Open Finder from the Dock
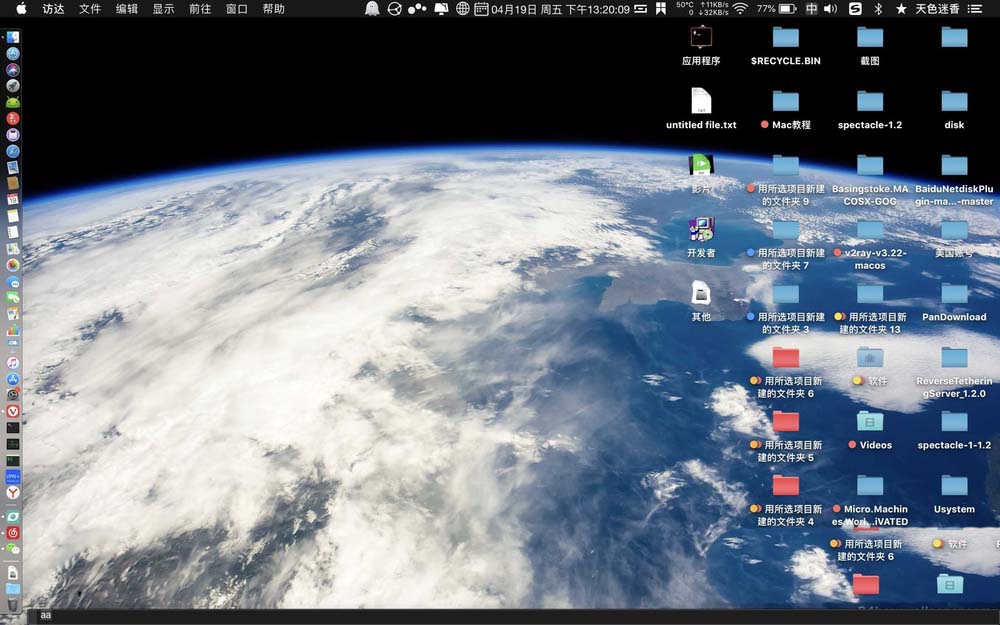This screenshot has height=625, width=1000. pyautogui.click(x=13, y=36)
